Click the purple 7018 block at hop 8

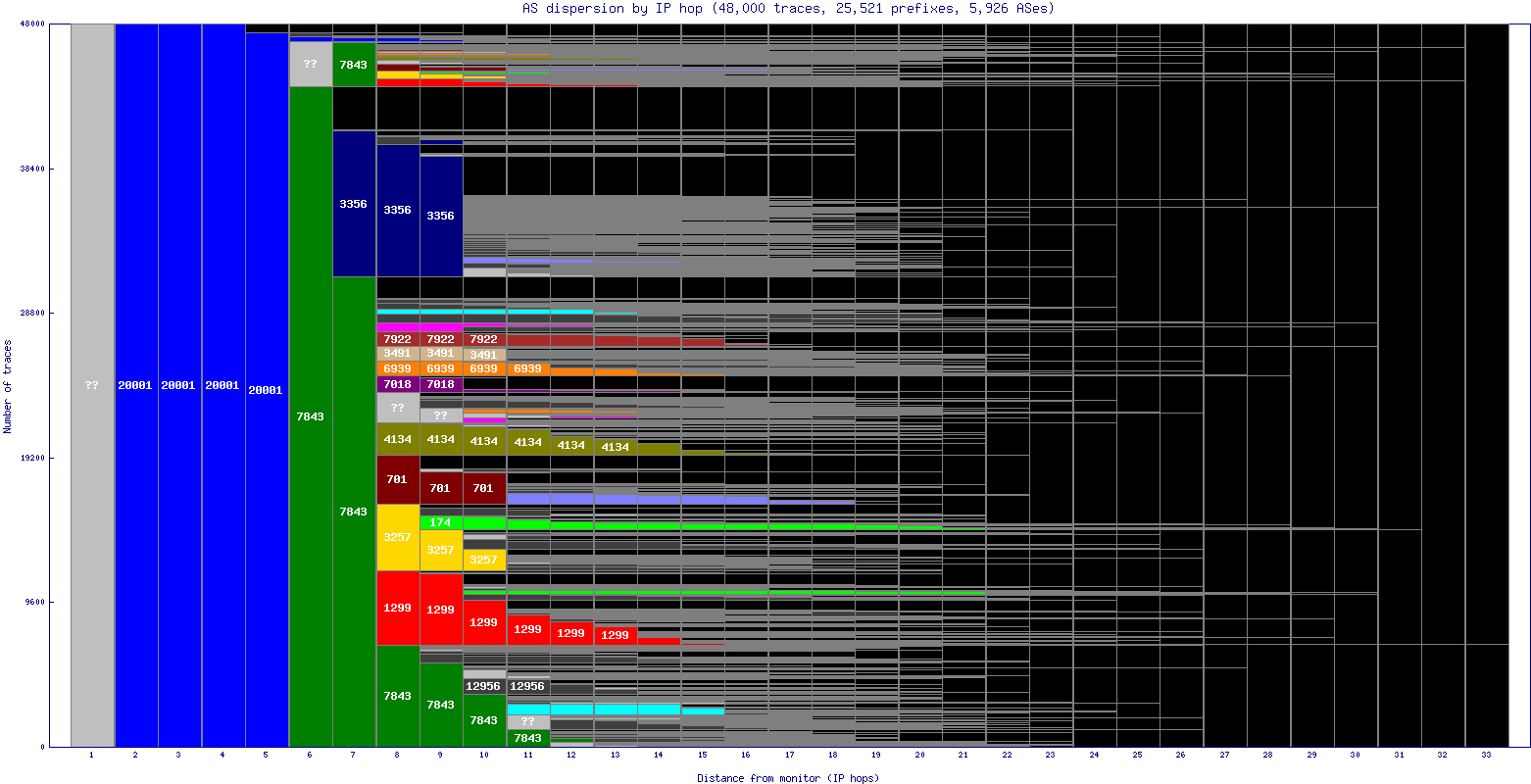pyautogui.click(x=397, y=384)
